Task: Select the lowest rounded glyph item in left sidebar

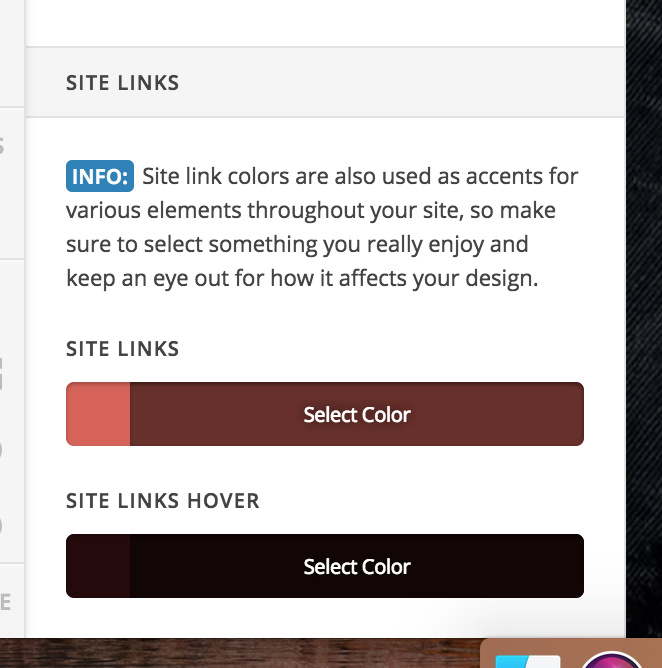Action: click(x=1, y=526)
